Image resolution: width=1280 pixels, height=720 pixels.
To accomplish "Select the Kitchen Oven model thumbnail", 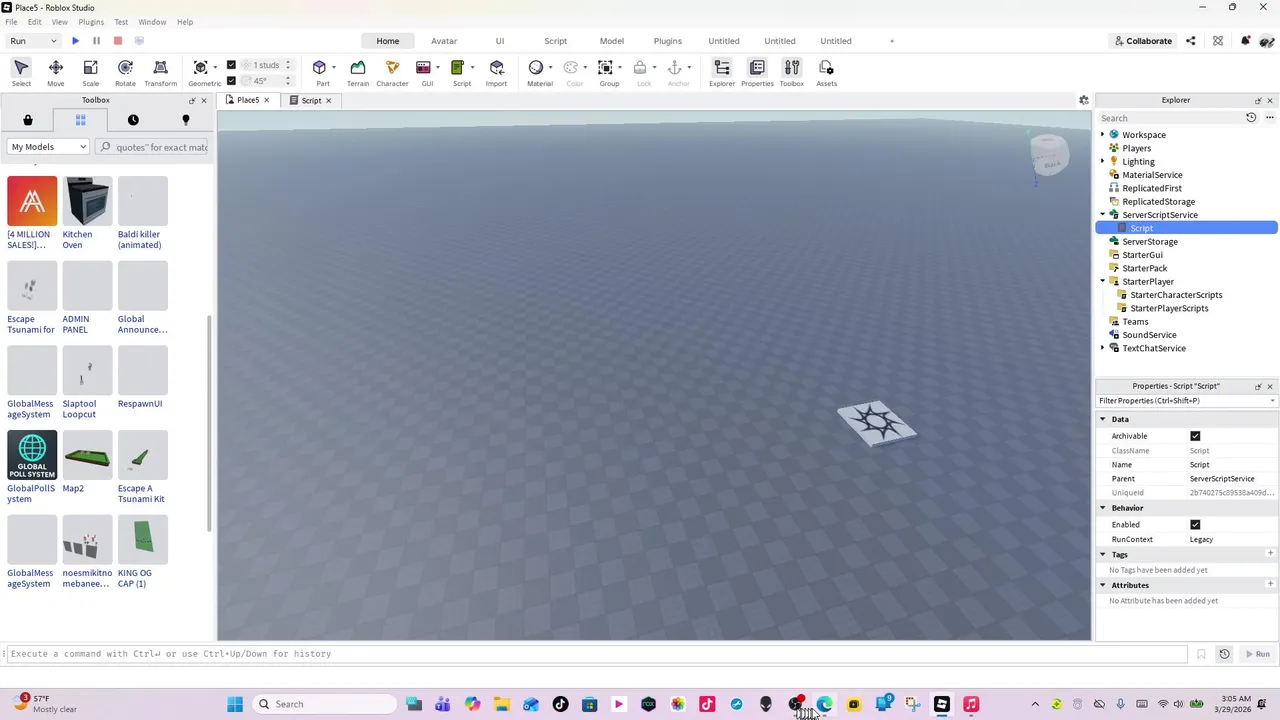I will point(87,201).
